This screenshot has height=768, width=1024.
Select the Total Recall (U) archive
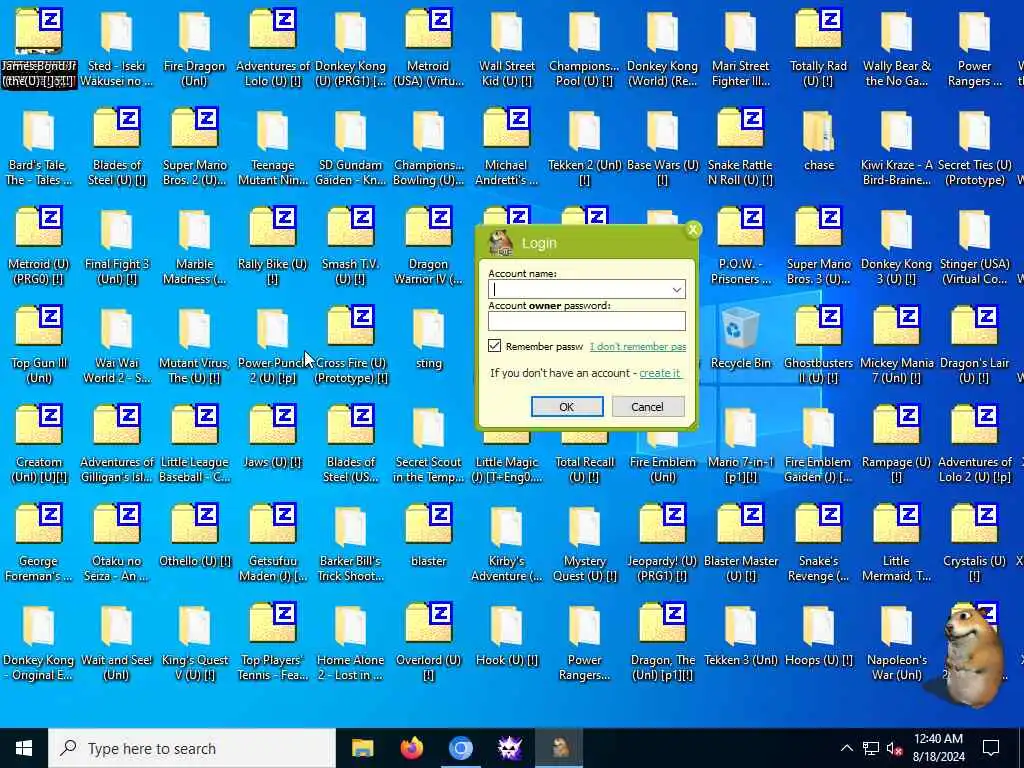tap(584, 457)
